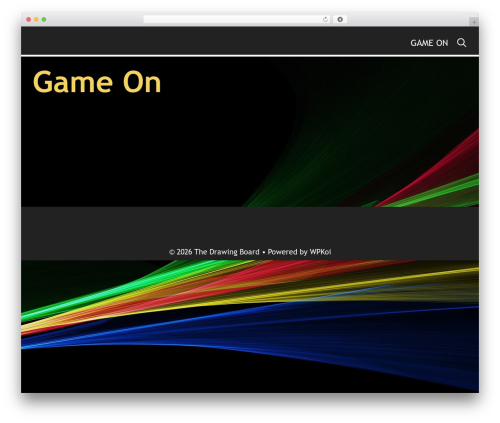Click the GAME ON menu item

(x=429, y=43)
